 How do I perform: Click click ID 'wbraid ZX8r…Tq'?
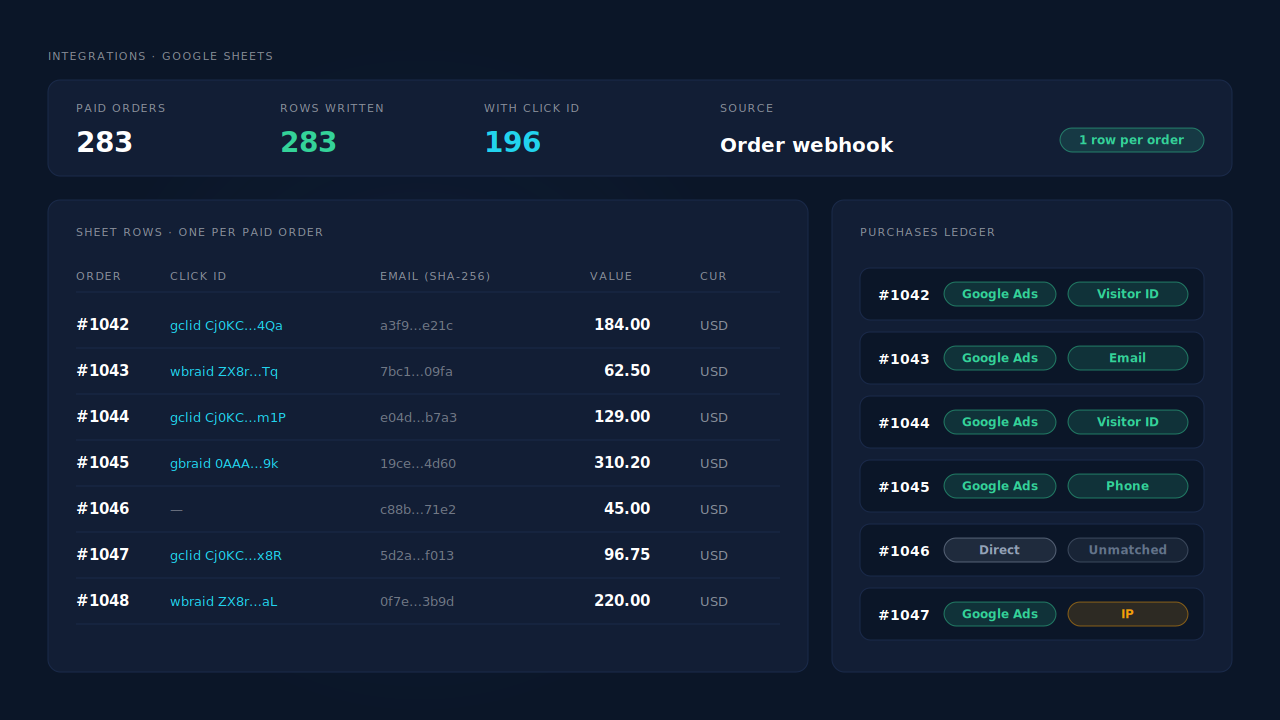pyautogui.click(x=224, y=371)
